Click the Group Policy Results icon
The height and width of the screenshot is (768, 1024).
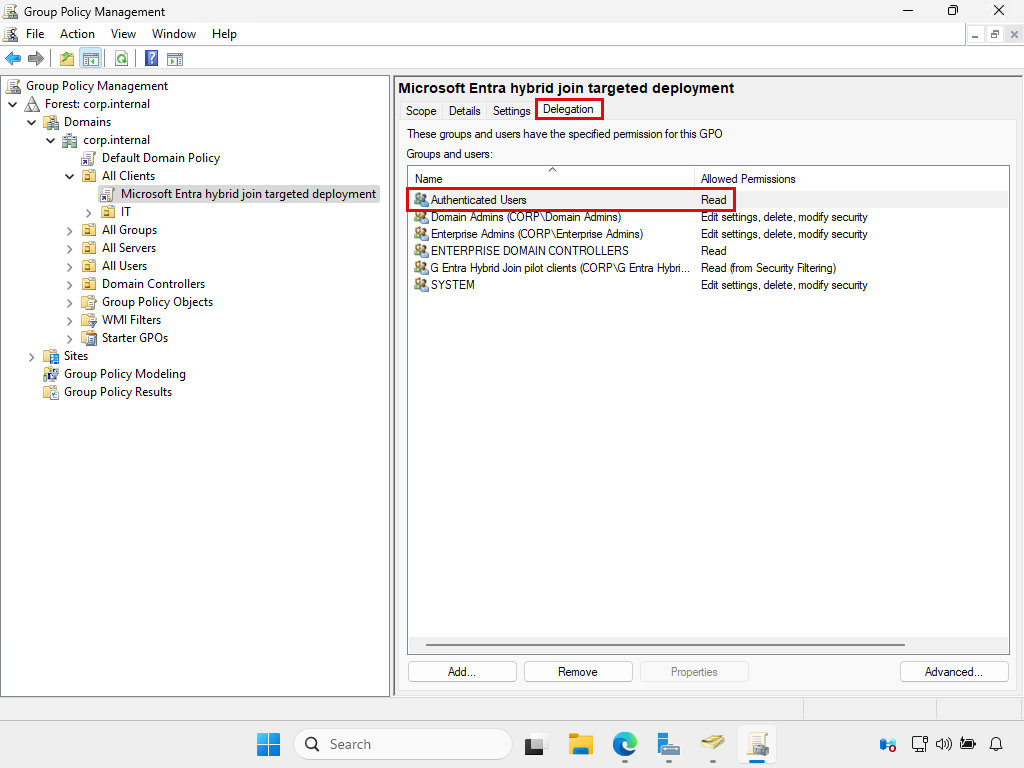[51, 392]
